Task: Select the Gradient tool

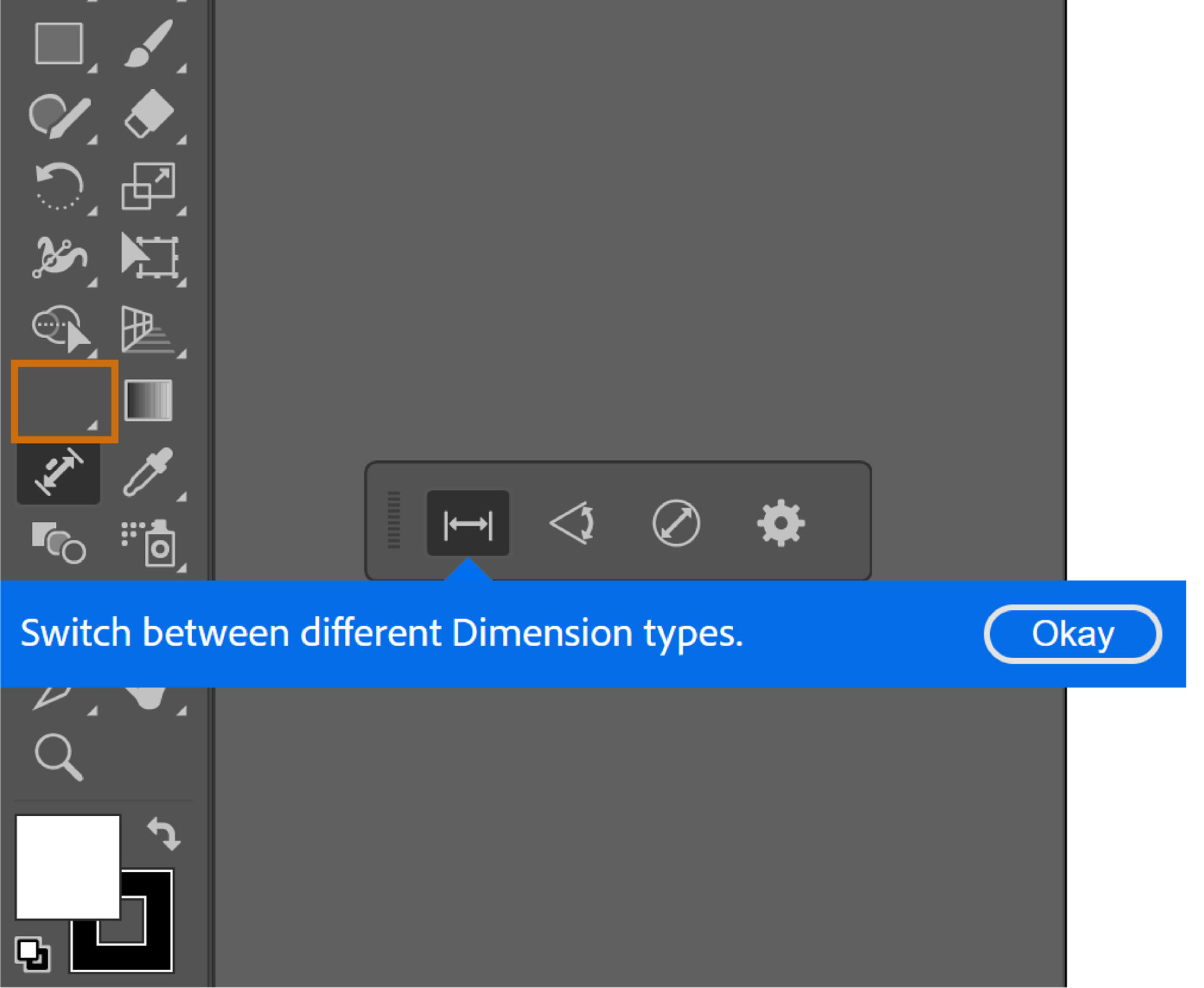Action: click(x=149, y=400)
